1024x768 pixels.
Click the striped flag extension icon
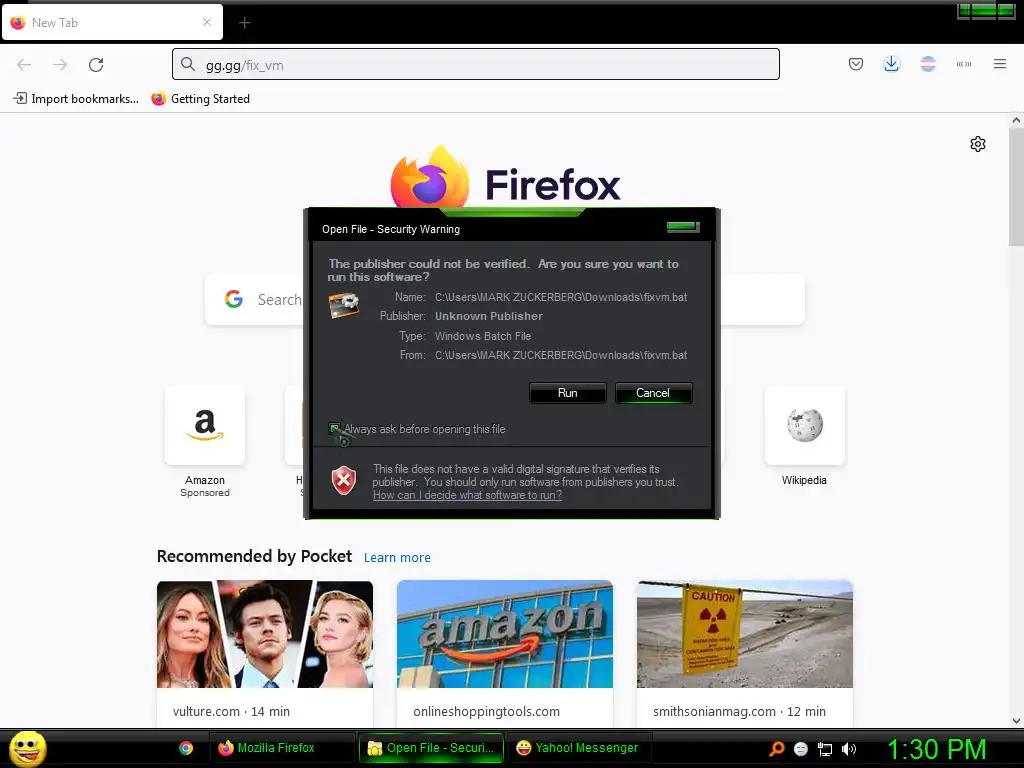pyautogui.click(x=927, y=64)
